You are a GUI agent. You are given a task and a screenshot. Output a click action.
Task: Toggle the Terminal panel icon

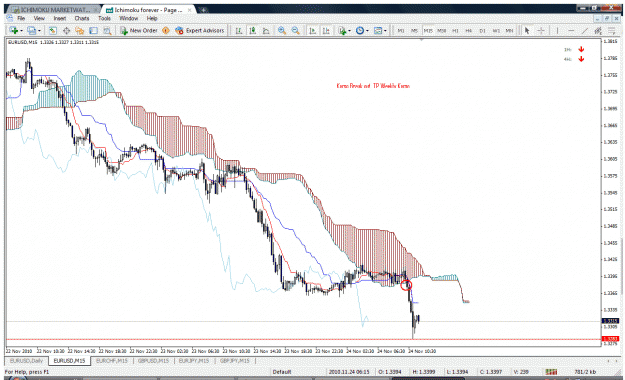click(93, 30)
